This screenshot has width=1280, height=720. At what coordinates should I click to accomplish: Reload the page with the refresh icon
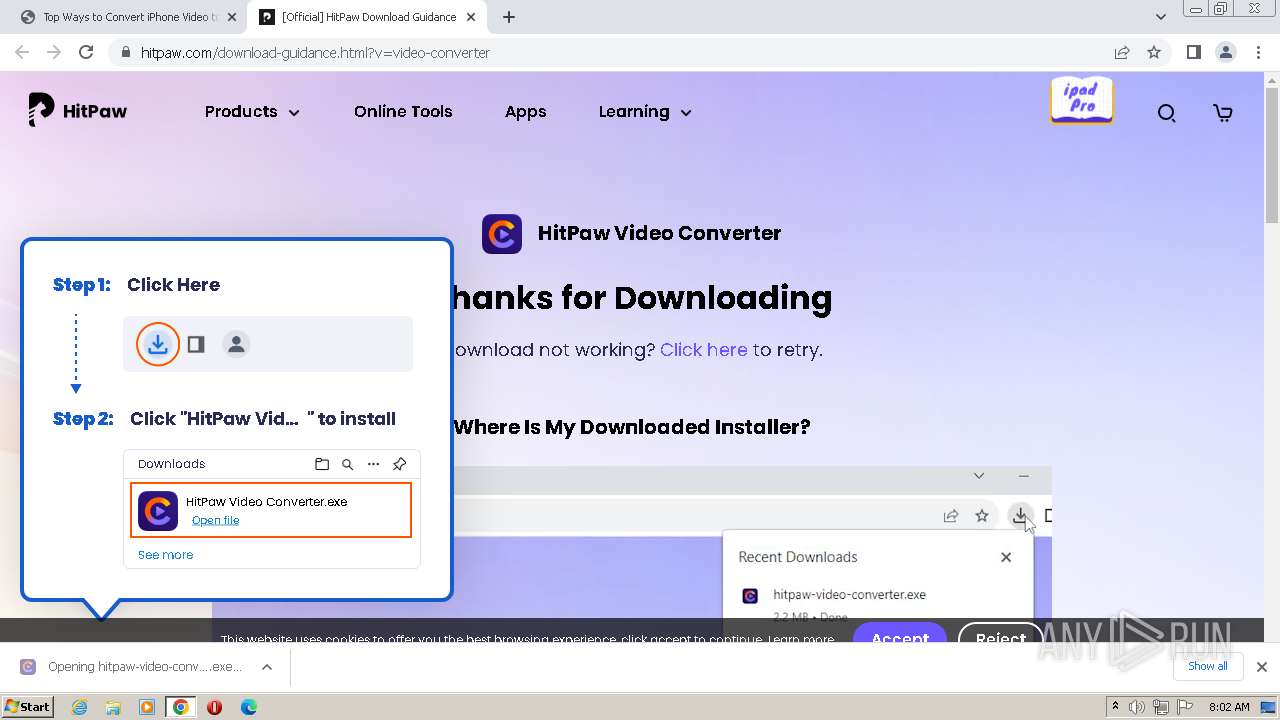(x=86, y=52)
